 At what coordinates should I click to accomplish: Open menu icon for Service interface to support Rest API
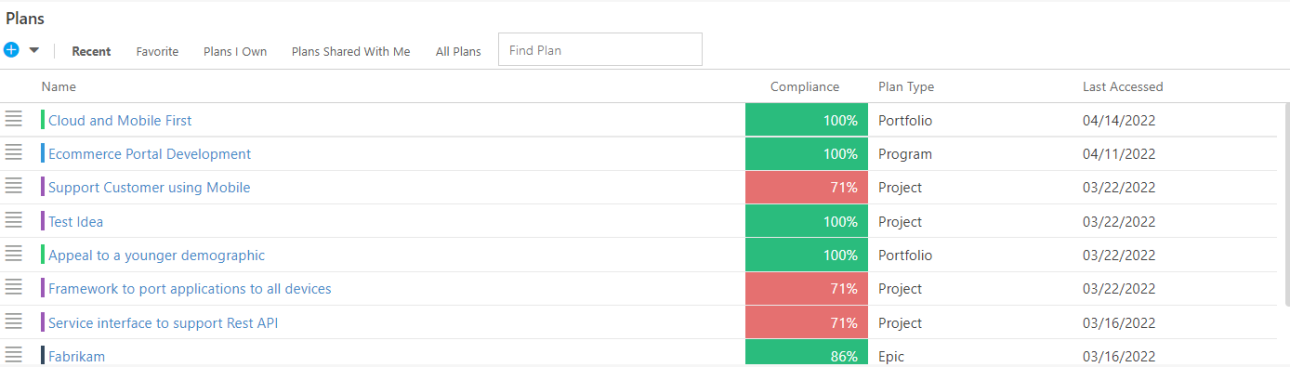click(x=13, y=321)
